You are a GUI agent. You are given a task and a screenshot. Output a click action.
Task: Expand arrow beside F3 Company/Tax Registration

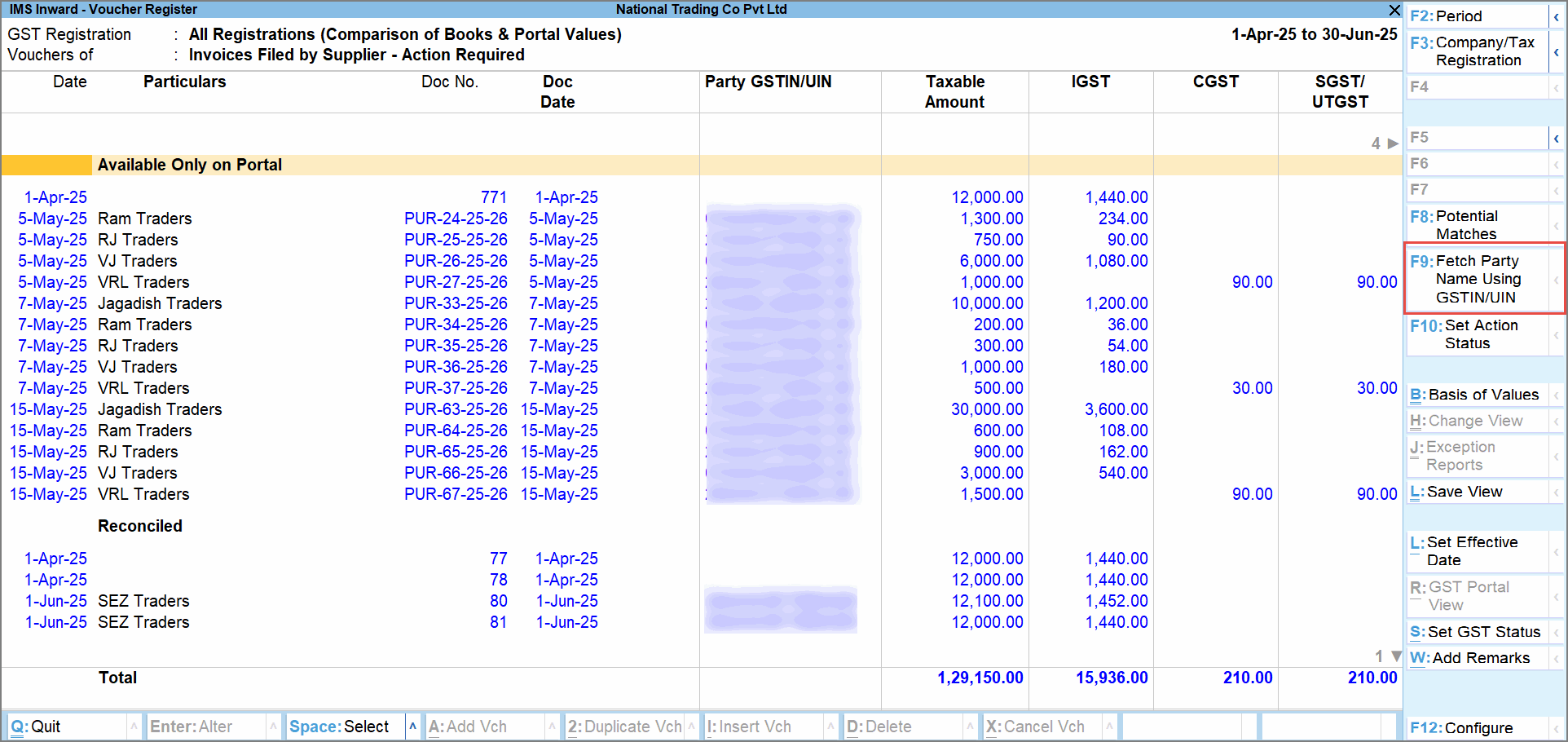[1556, 51]
